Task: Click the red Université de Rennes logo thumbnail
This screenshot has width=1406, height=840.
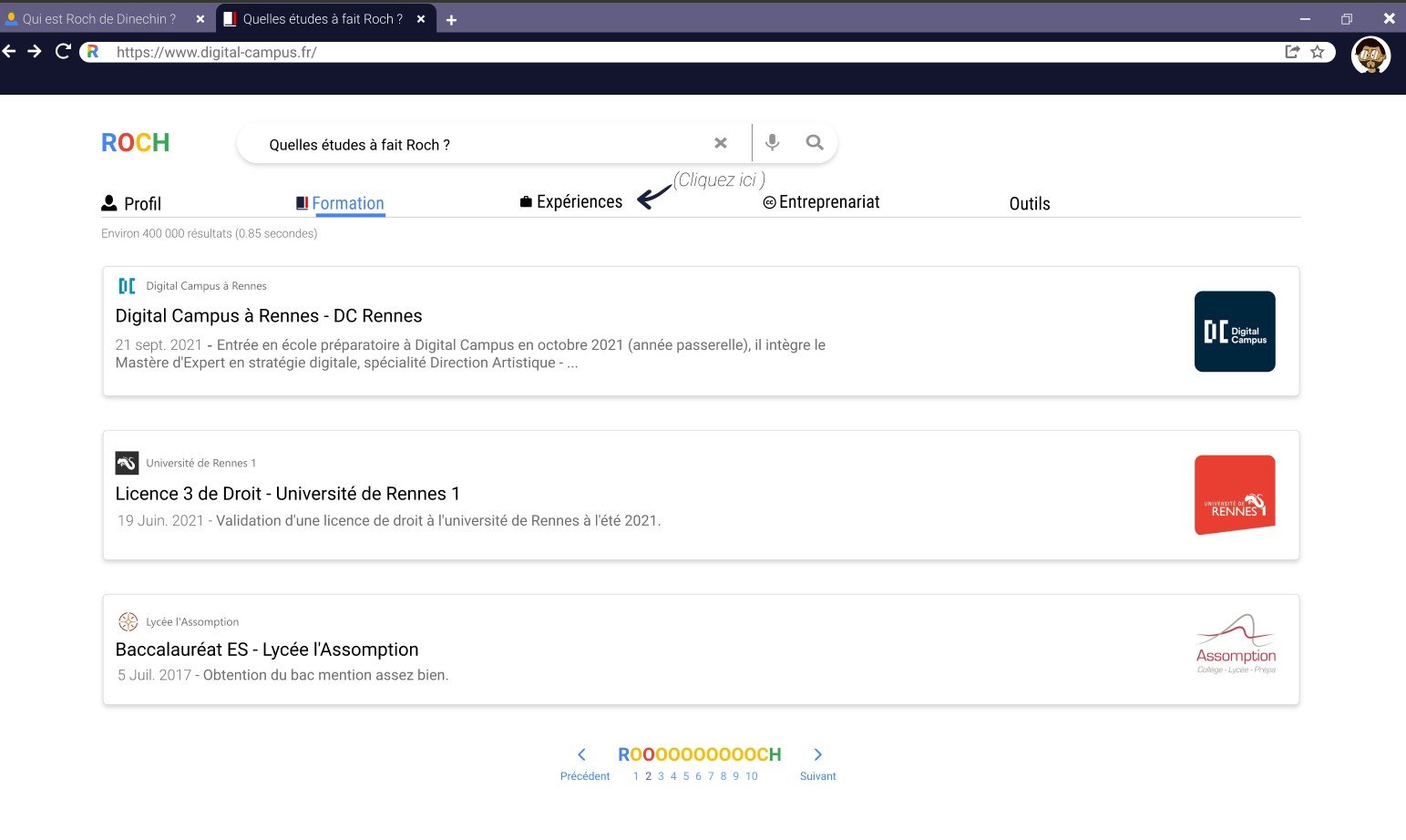Action: coord(1235,495)
